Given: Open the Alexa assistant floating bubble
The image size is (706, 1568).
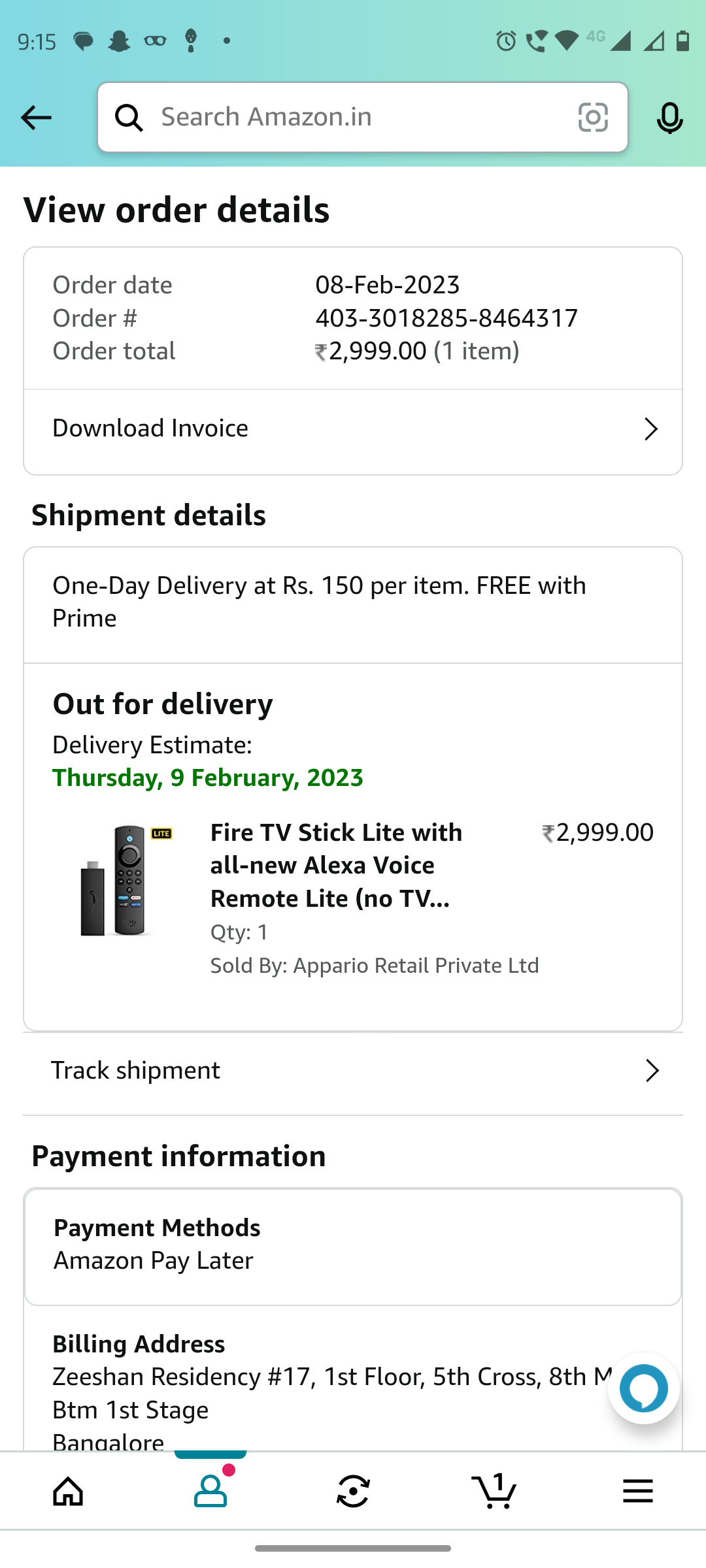Looking at the screenshot, I should 644,1388.
